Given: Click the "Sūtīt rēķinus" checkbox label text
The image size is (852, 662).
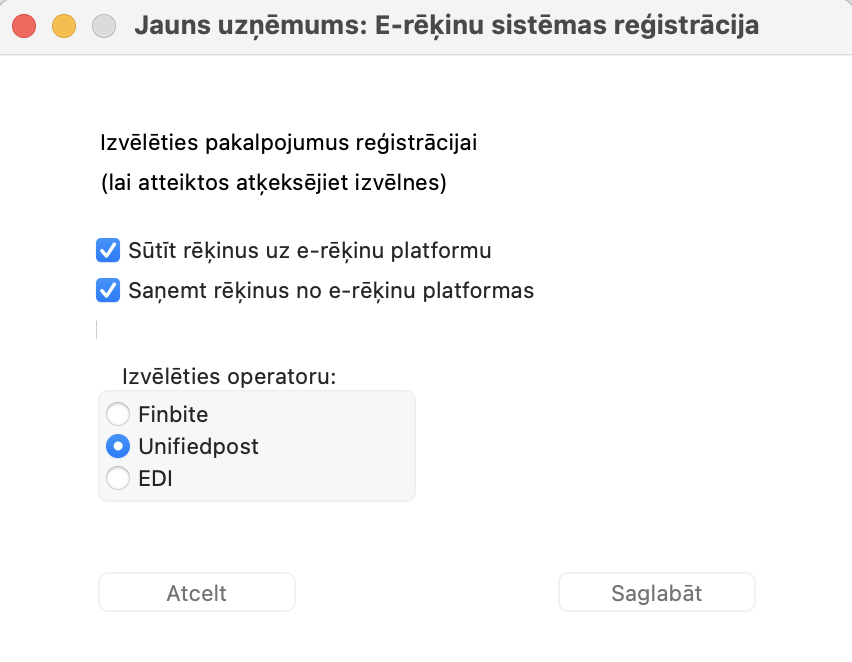Looking at the screenshot, I should (310, 250).
